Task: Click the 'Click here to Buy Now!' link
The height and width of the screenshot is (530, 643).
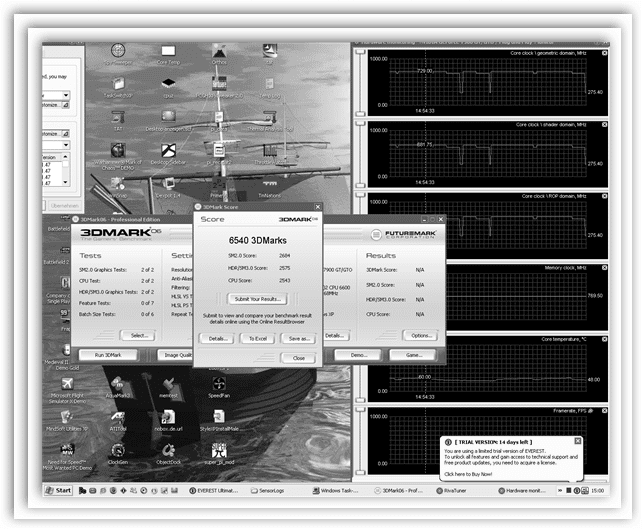Action: [468, 474]
